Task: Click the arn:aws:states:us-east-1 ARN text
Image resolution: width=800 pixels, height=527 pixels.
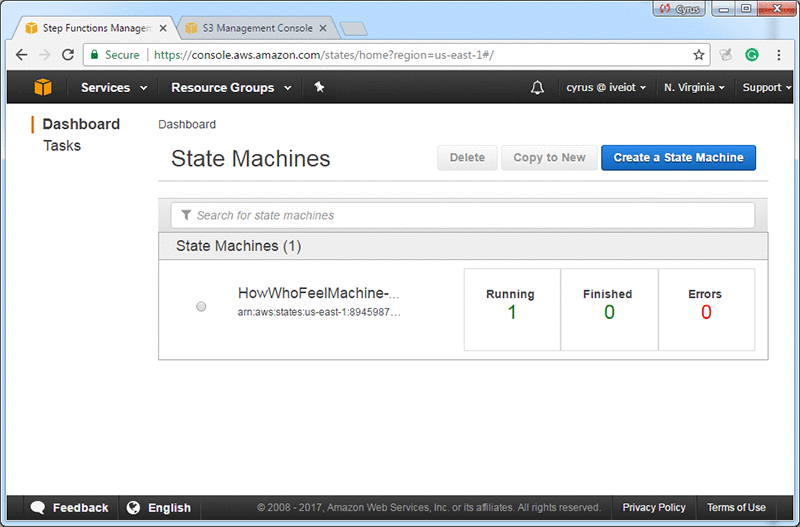Action: click(x=319, y=312)
